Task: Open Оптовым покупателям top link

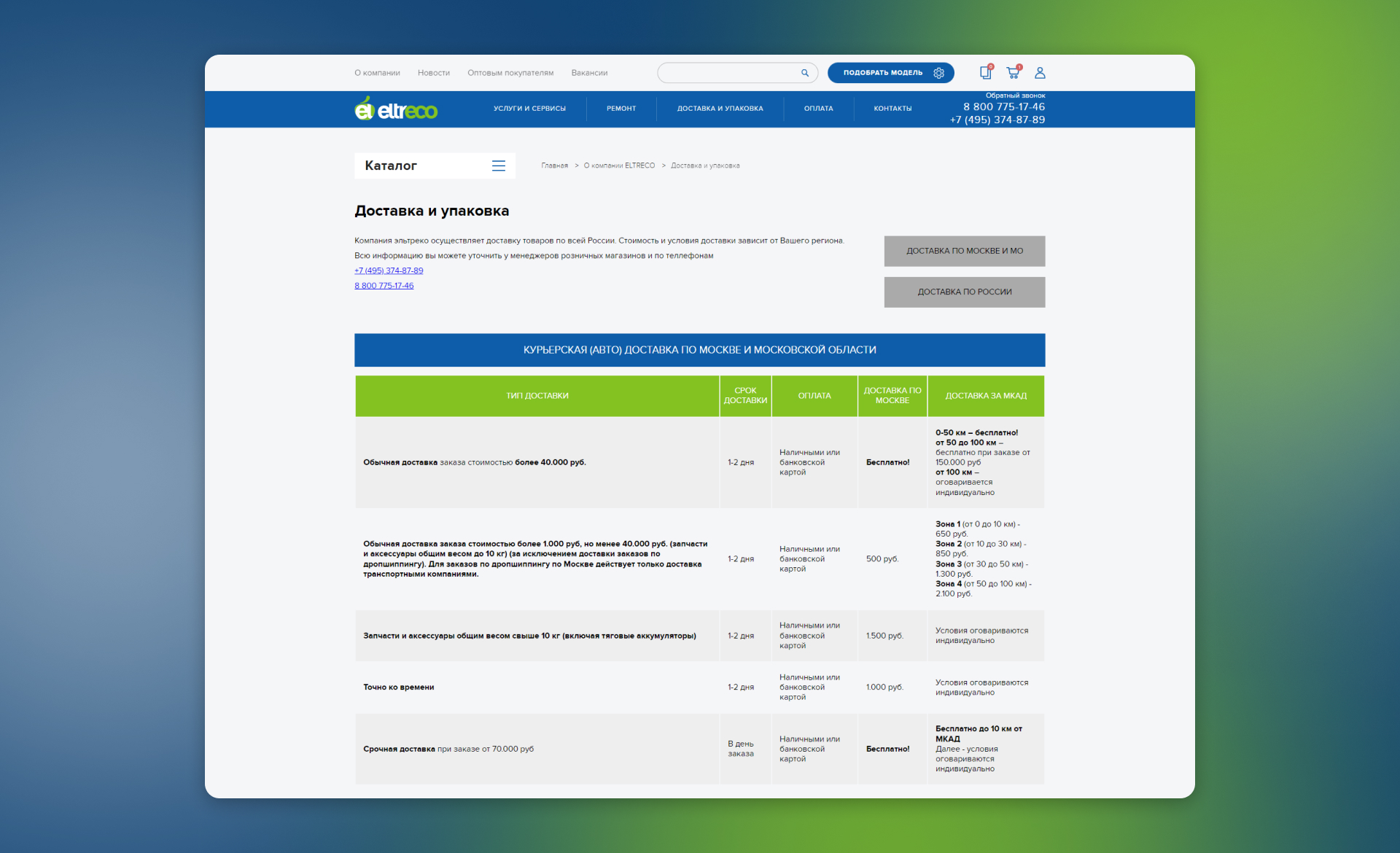Action: (510, 73)
